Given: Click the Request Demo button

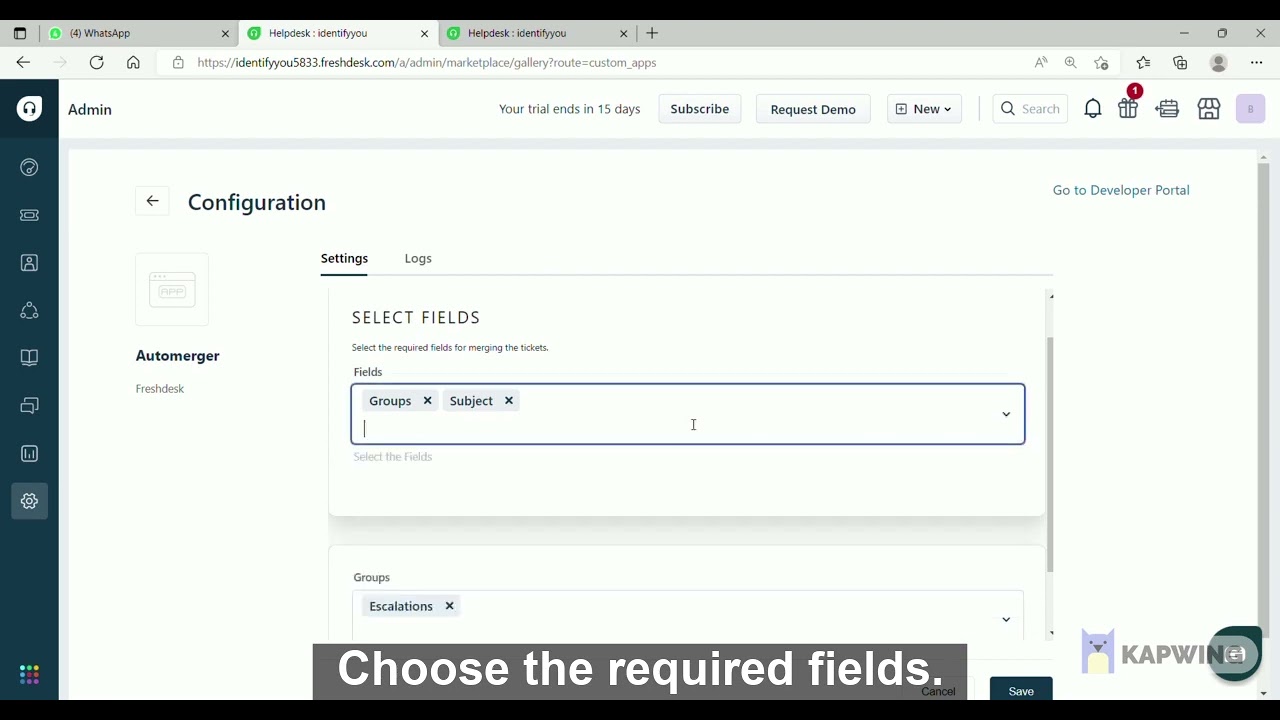Looking at the screenshot, I should 813,109.
